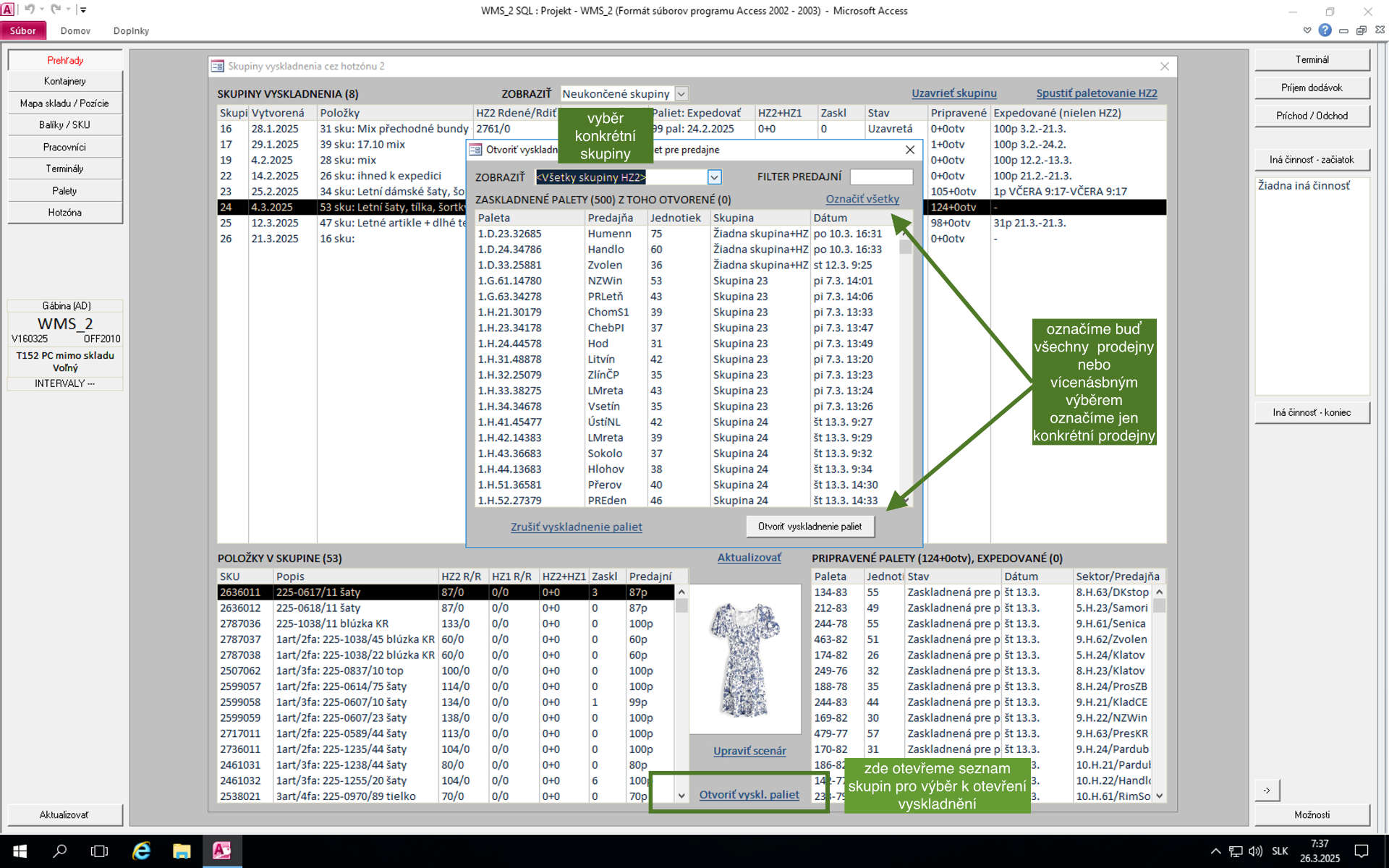Click the Undo icon in quick access toolbar

tap(30, 9)
